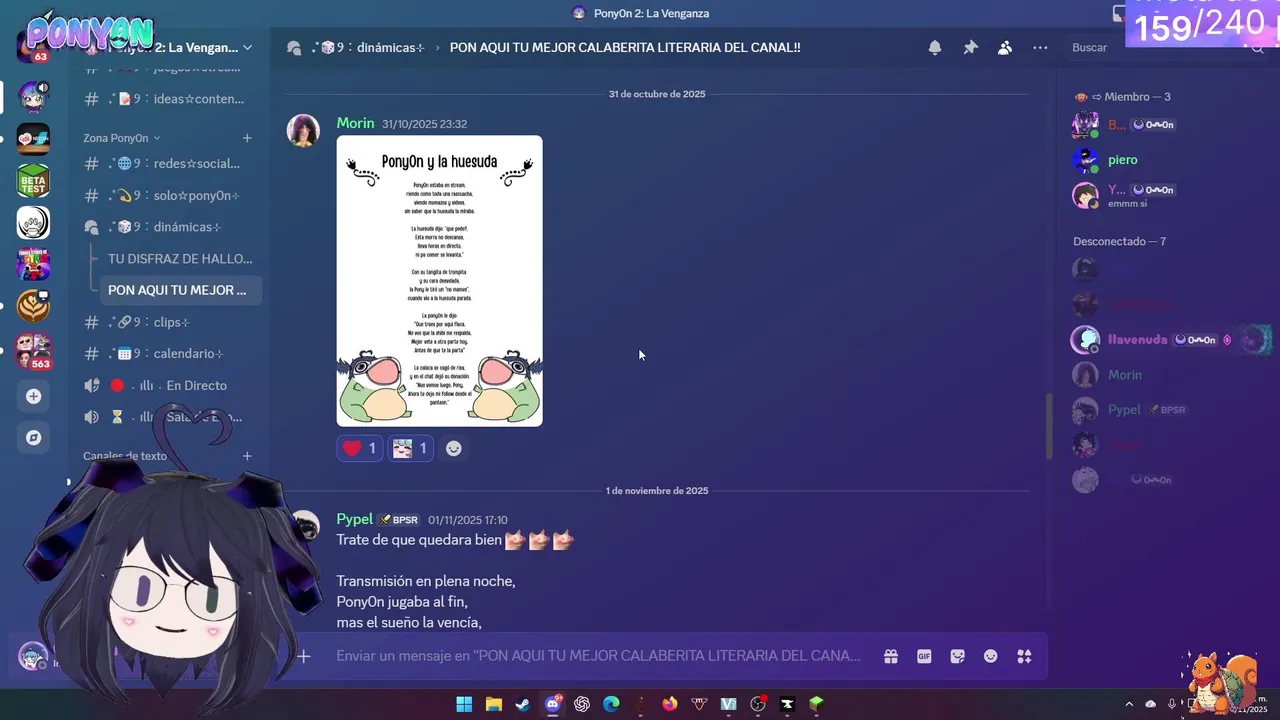Show hidden system tray icons chevron
The height and width of the screenshot is (720, 1280).
(x=1129, y=704)
